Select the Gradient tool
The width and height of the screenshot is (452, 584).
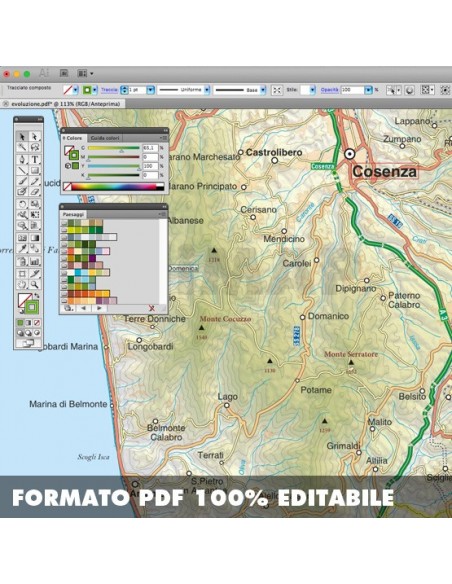35,238
